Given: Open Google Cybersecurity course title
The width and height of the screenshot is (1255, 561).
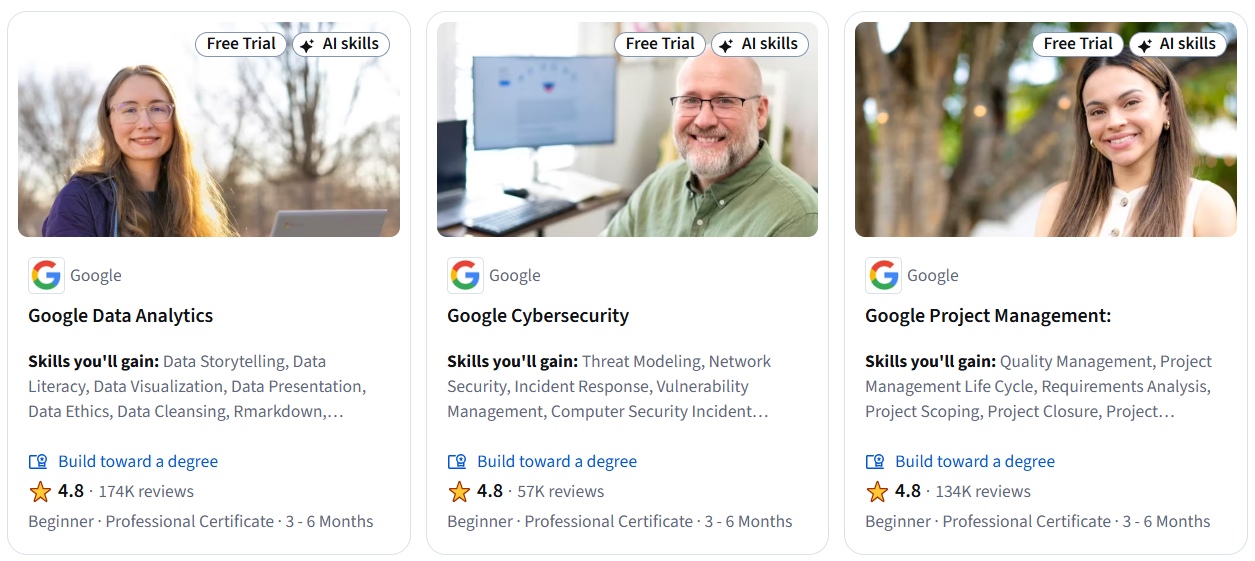Looking at the screenshot, I should pos(538,316).
